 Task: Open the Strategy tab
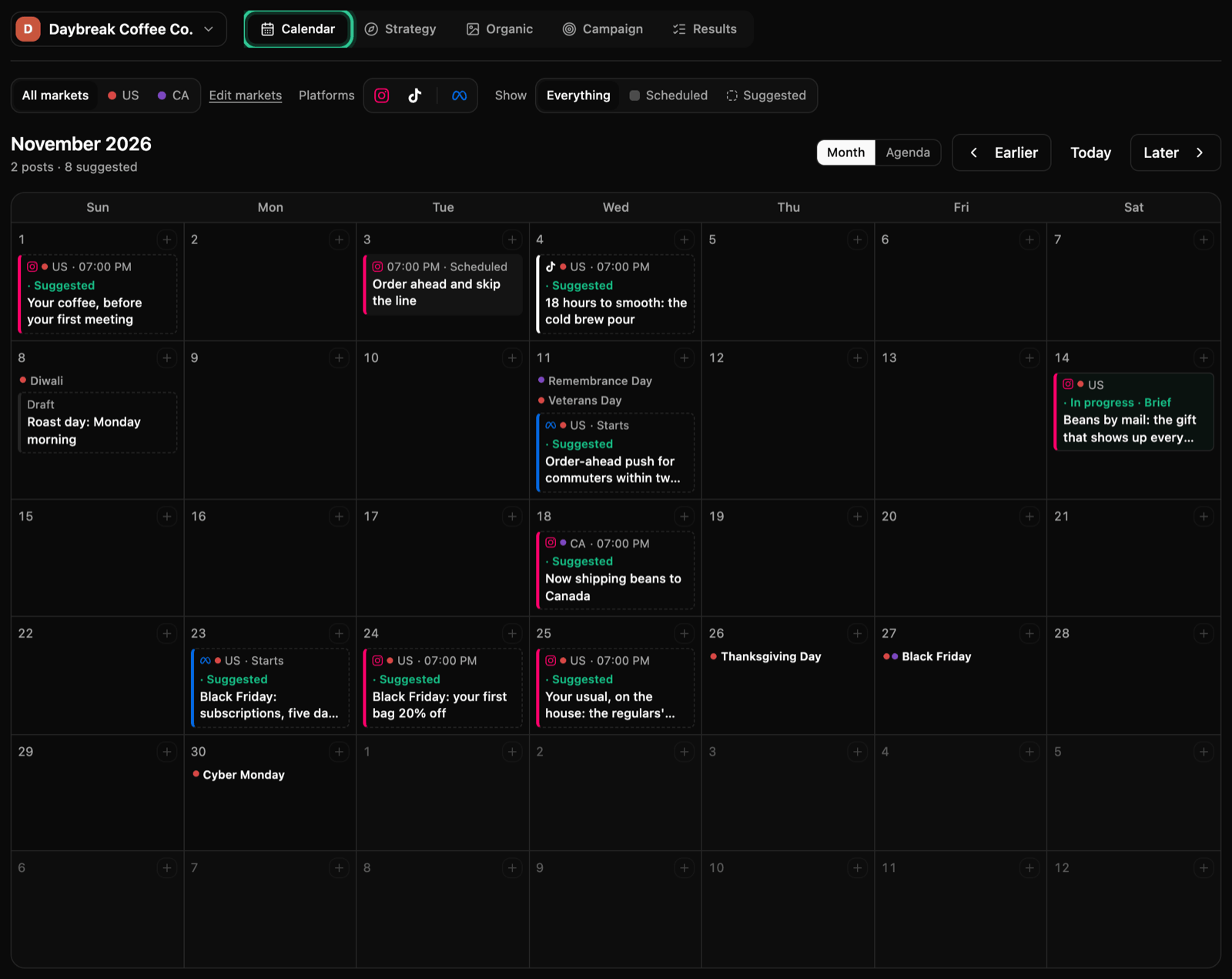(400, 29)
